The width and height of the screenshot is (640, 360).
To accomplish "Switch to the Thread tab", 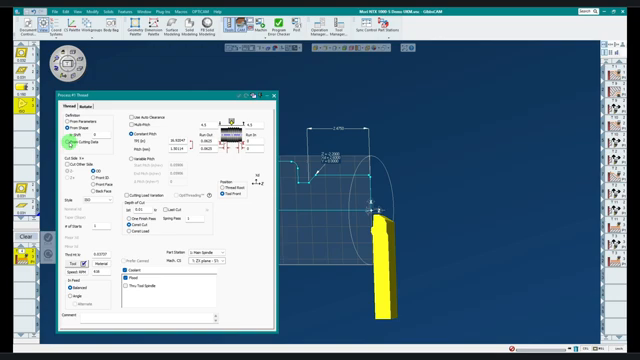I will 69,106.
